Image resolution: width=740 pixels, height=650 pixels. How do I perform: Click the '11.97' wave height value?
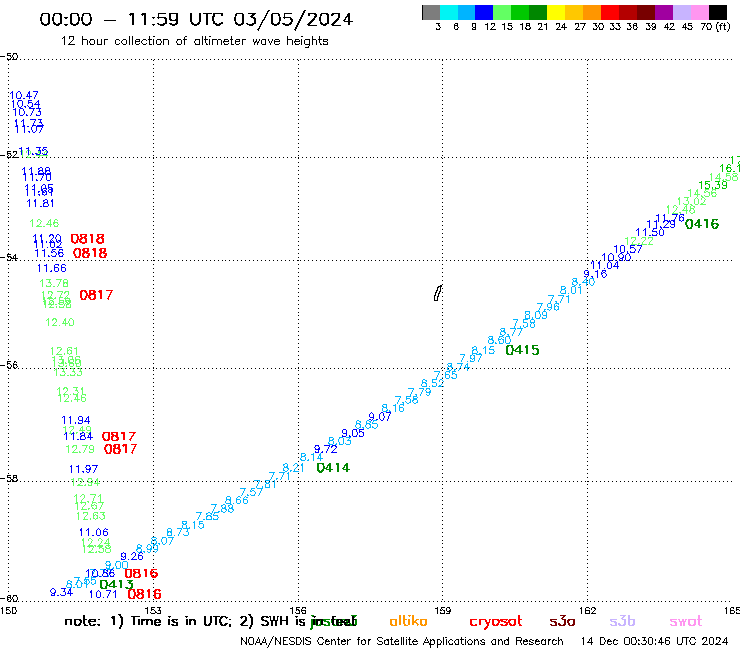click(x=84, y=469)
